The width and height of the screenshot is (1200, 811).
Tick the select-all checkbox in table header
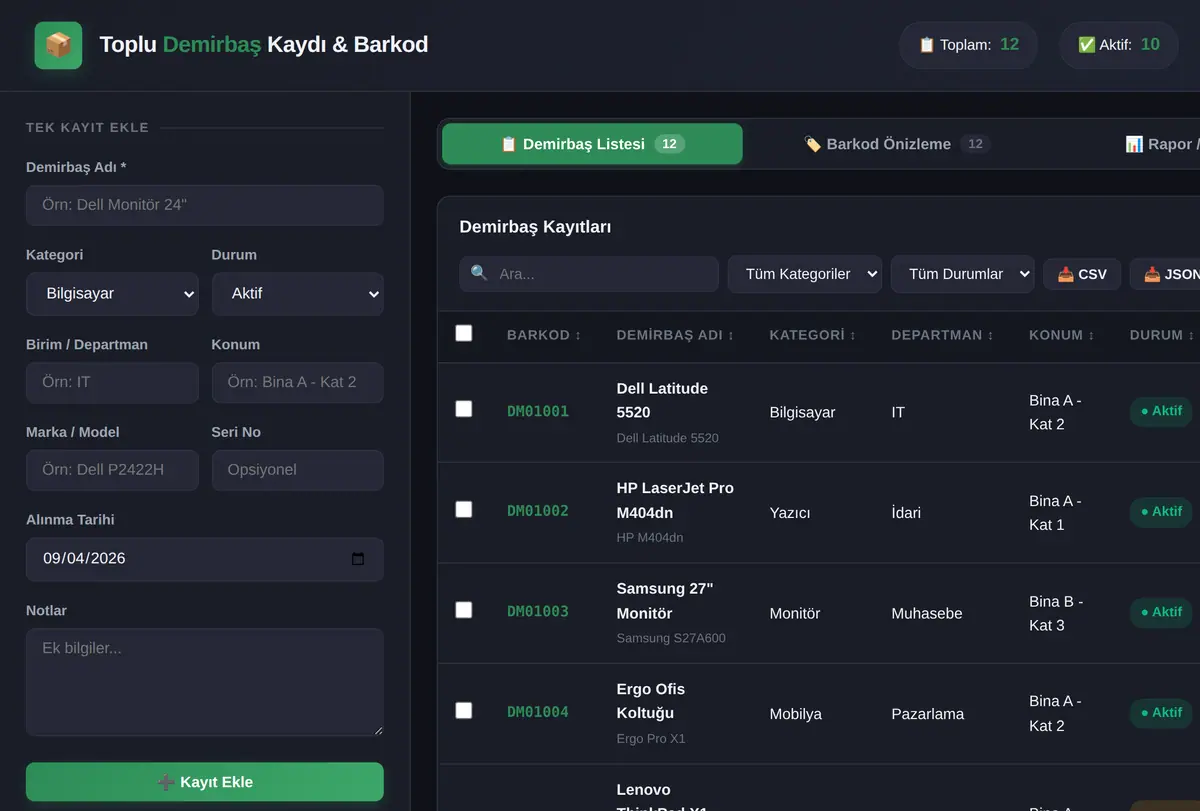click(x=464, y=333)
